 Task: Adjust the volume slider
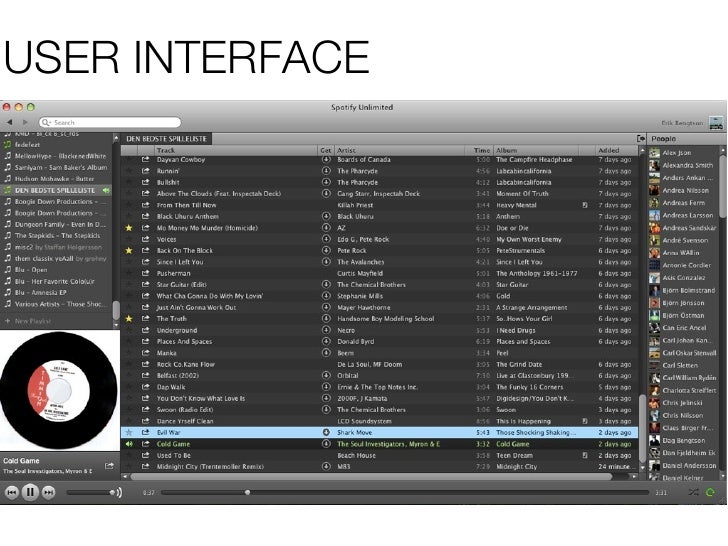pos(91,492)
